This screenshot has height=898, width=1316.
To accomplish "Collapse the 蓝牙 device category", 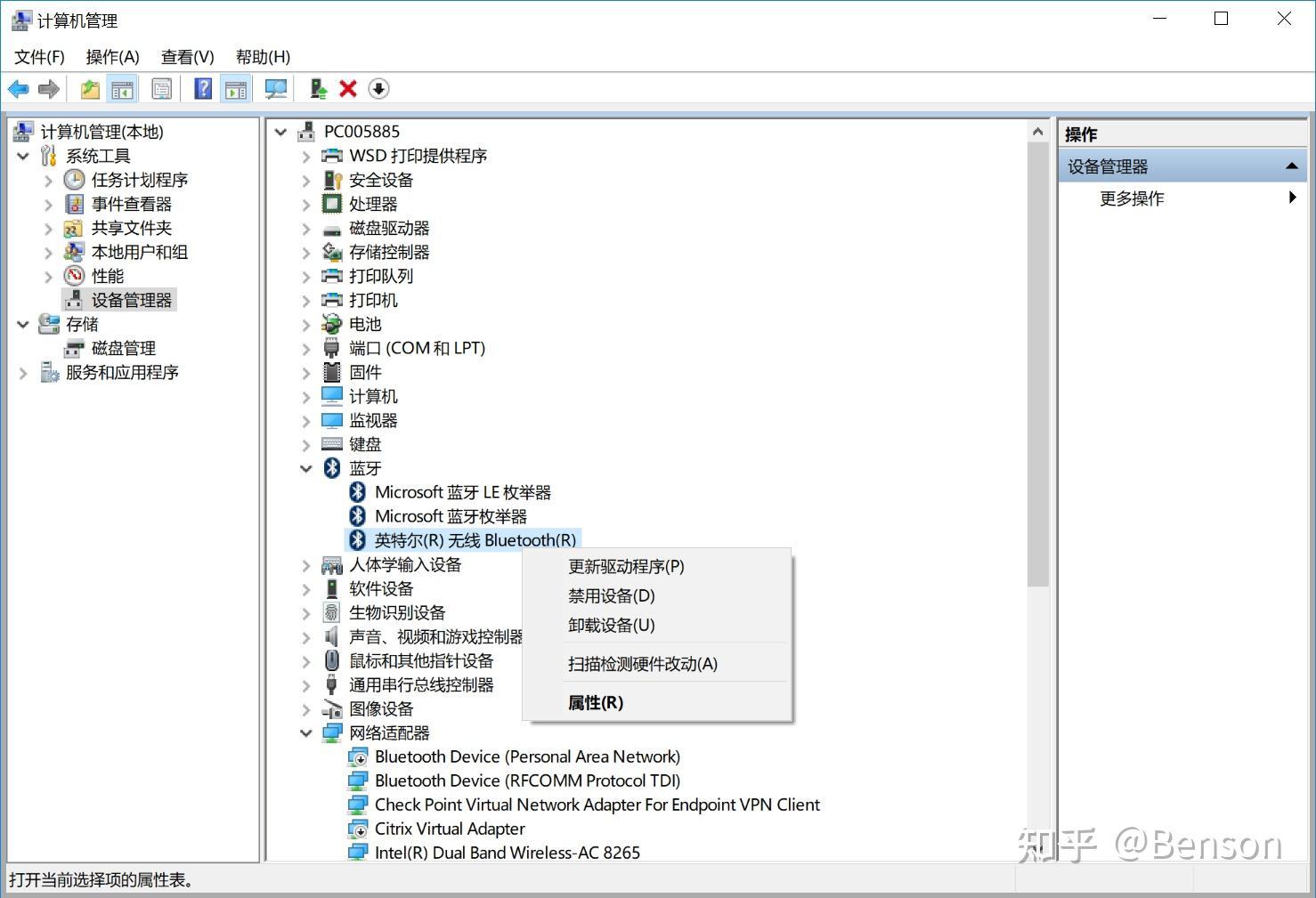I will coord(306,468).
